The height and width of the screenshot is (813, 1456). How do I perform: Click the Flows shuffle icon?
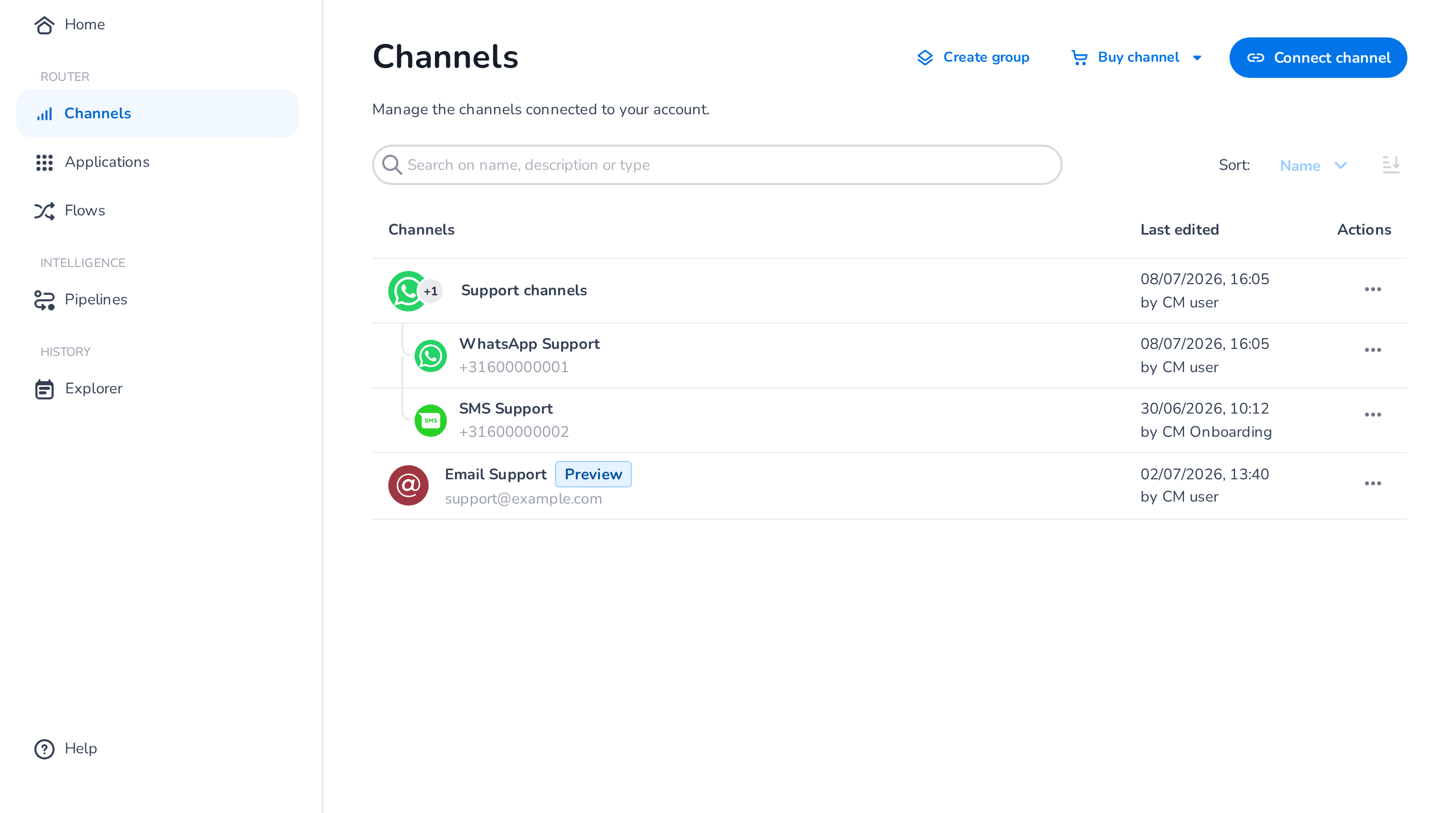(x=44, y=211)
